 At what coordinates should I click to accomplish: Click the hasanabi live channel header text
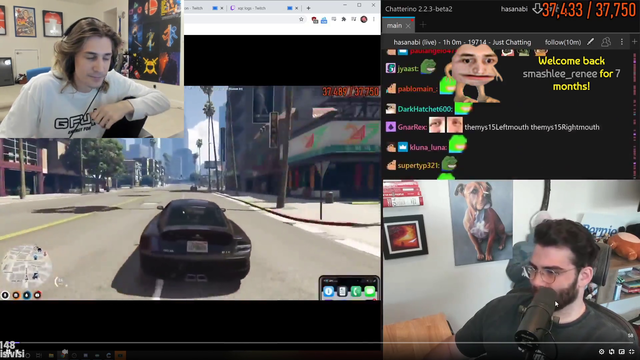tap(462, 42)
